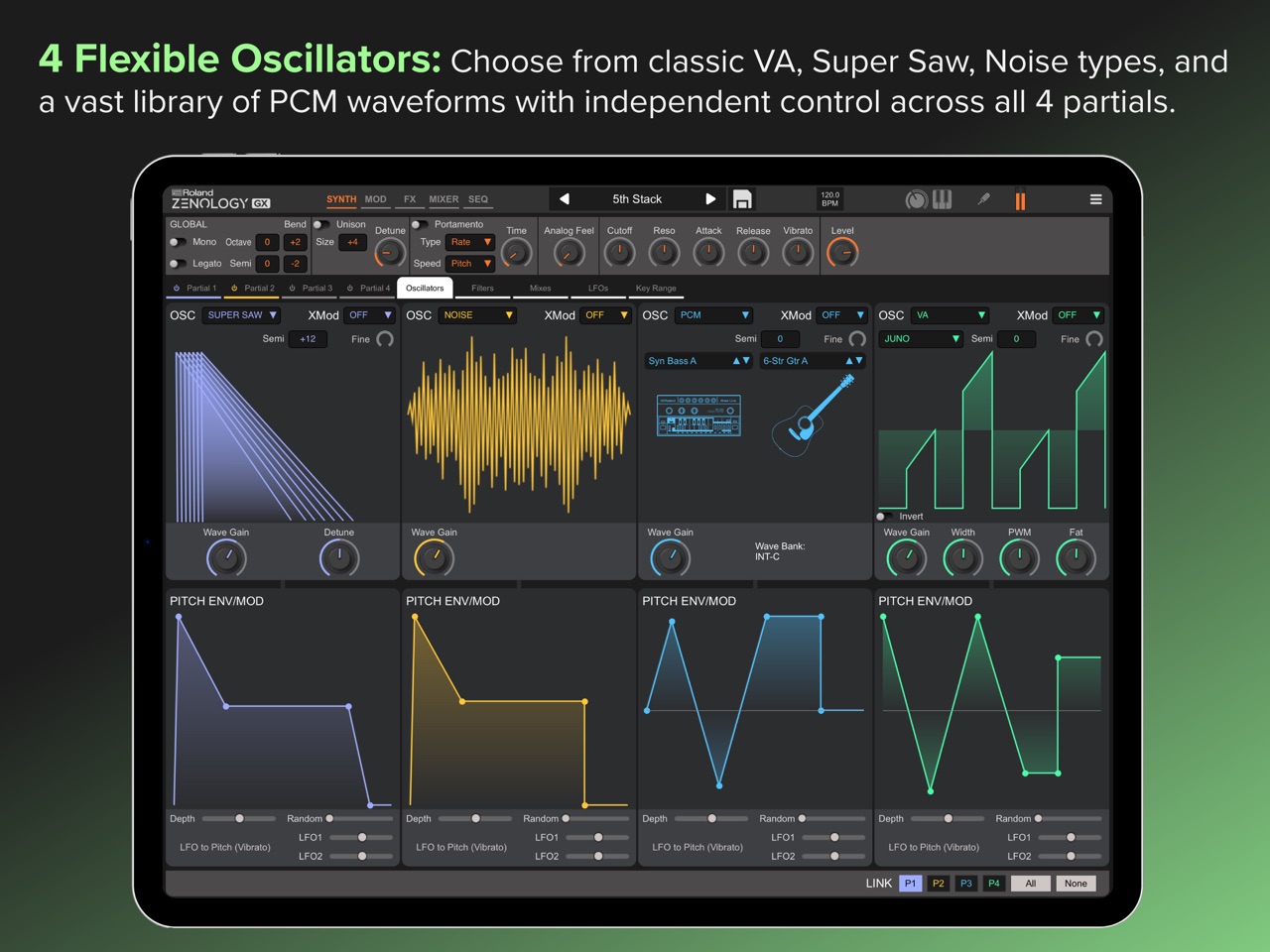The image size is (1270, 952).
Task: Click the Syn Bass A synth thumbnail
Action: pyautogui.click(x=698, y=416)
